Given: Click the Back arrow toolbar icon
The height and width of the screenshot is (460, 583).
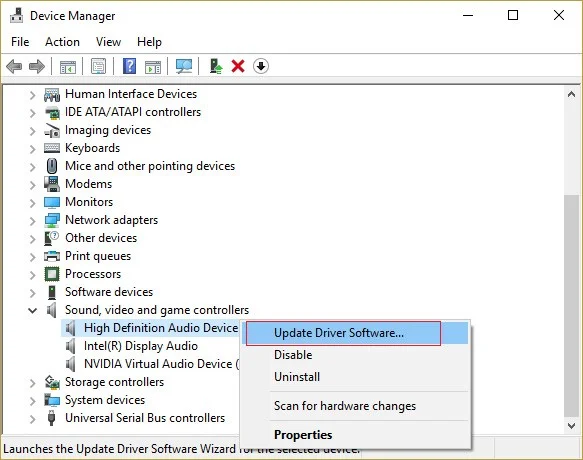Looking at the screenshot, I should (x=14, y=67).
